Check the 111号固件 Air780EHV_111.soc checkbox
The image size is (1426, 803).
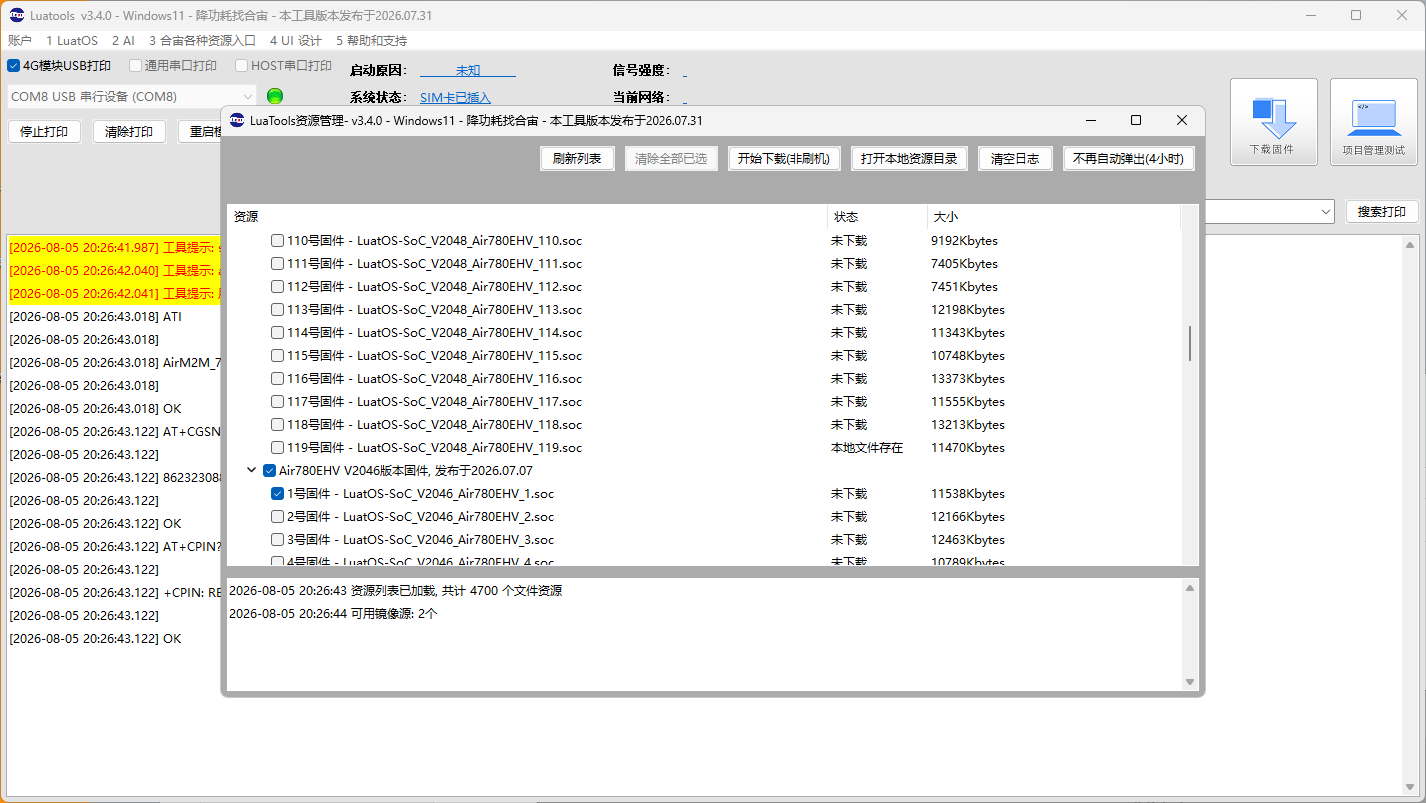click(x=278, y=264)
